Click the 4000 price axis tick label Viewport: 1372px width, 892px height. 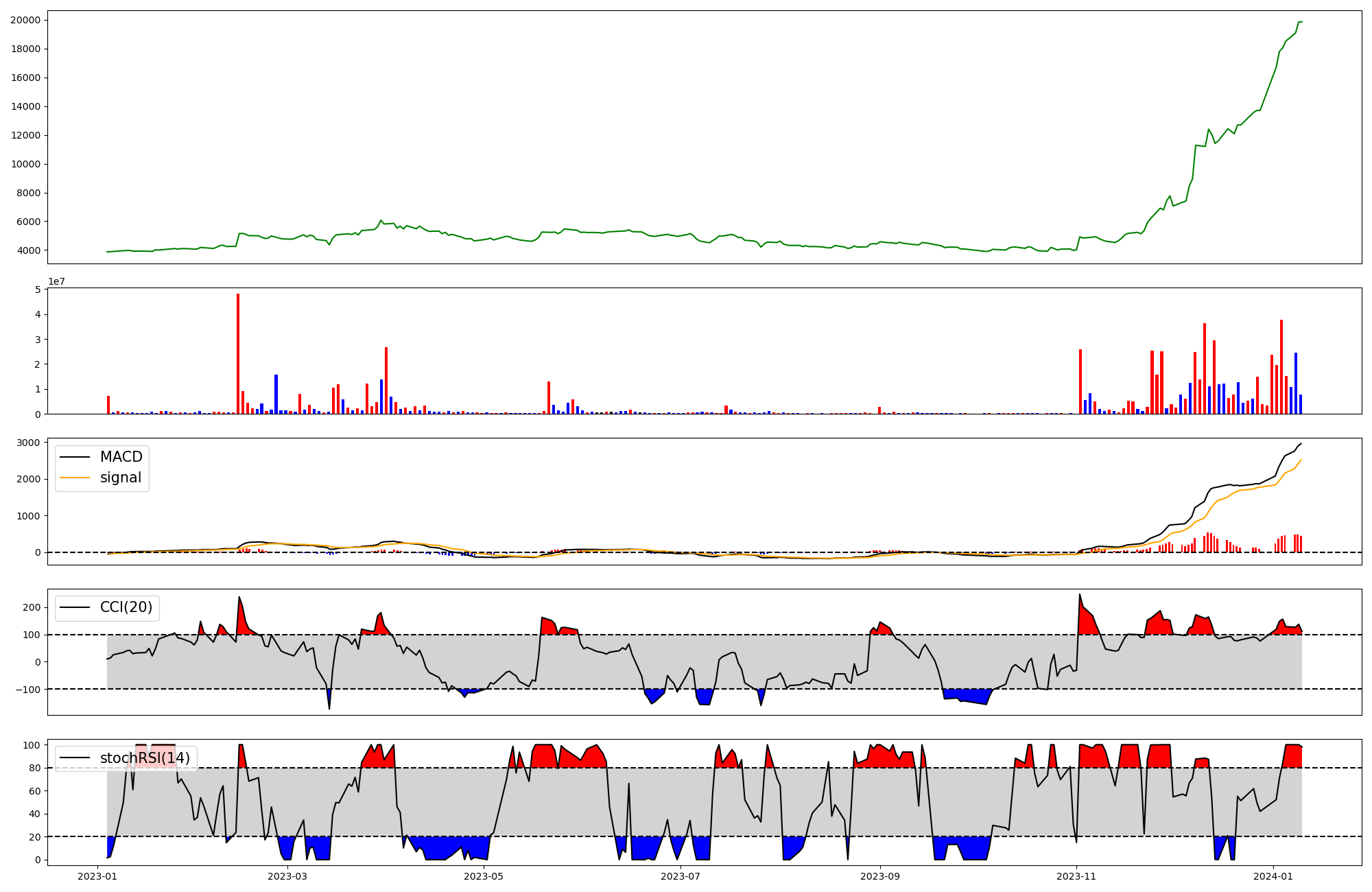pos(28,250)
